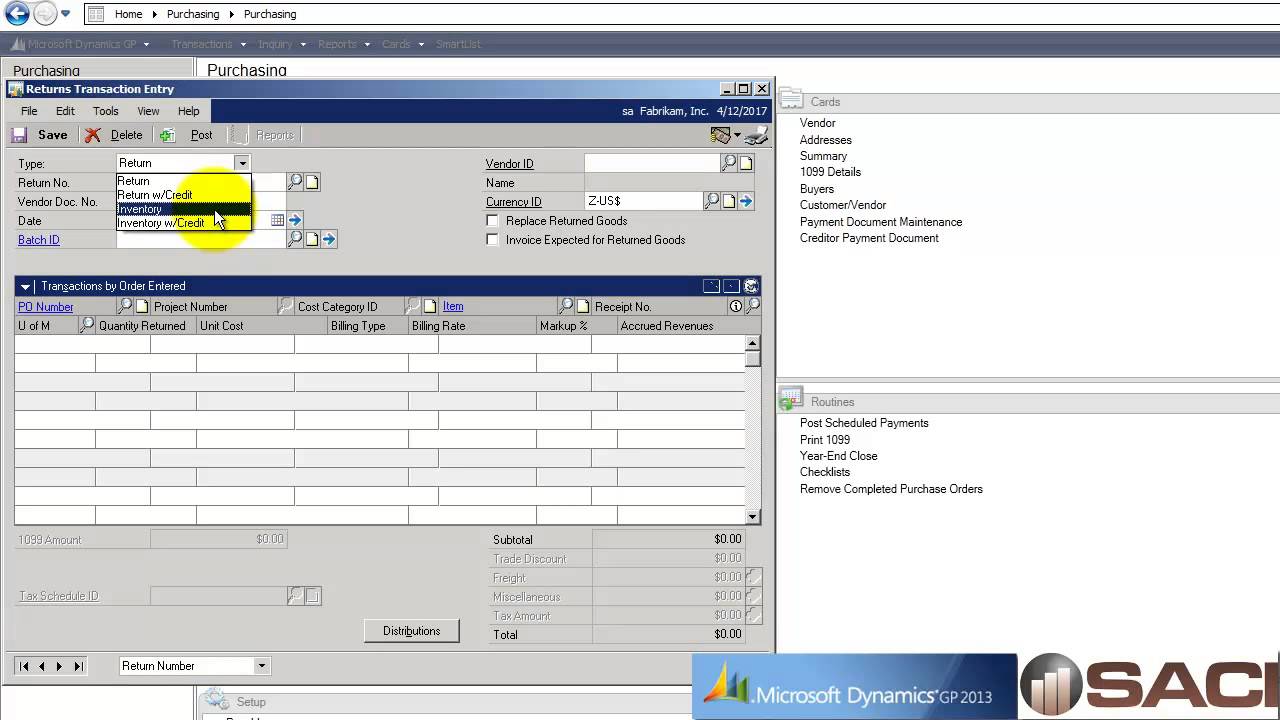Click the browser-style Back arrow at top left
The height and width of the screenshot is (720, 1280).
pyautogui.click(x=16, y=14)
